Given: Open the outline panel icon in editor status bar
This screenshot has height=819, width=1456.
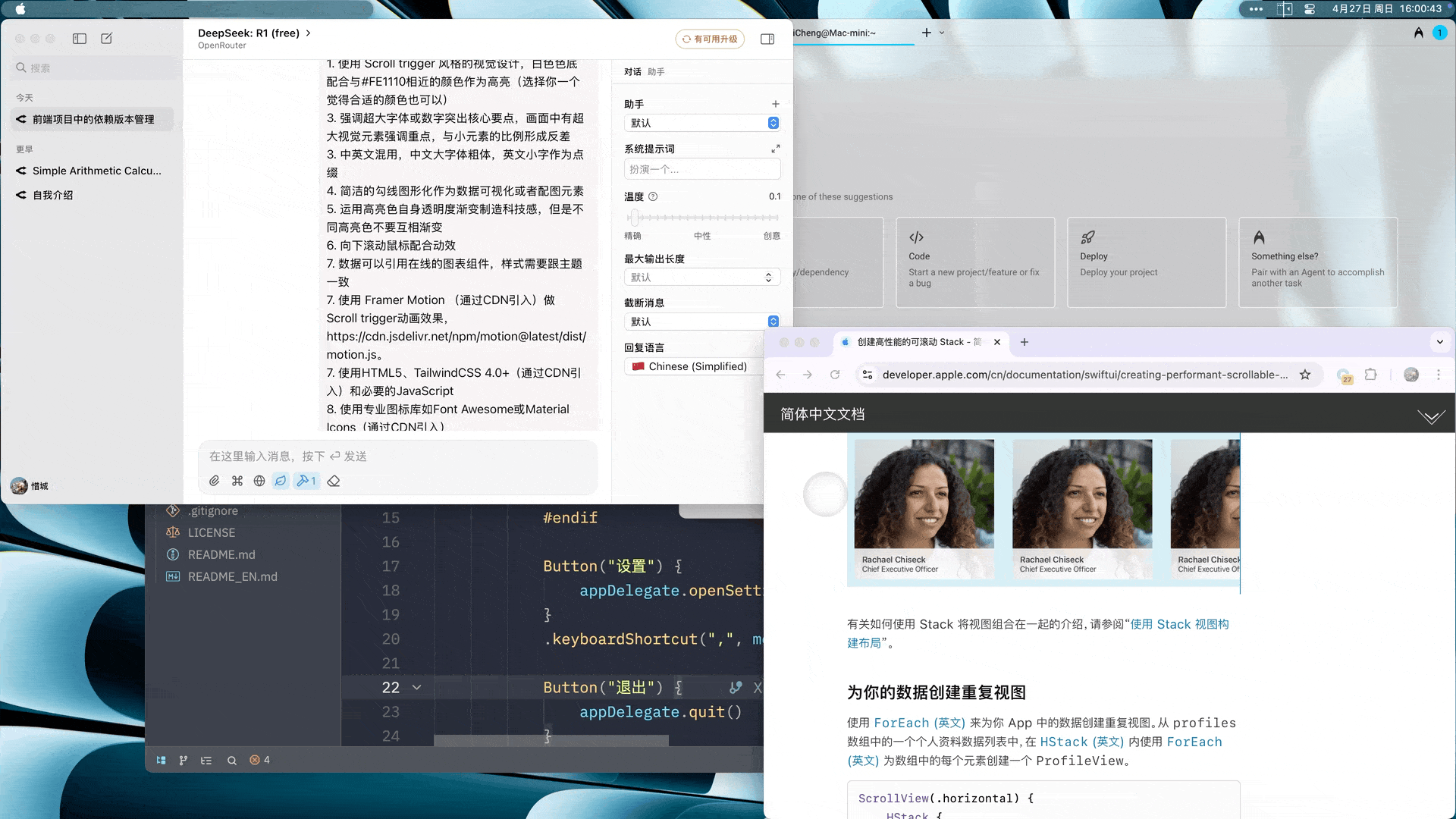Looking at the screenshot, I should 206,760.
